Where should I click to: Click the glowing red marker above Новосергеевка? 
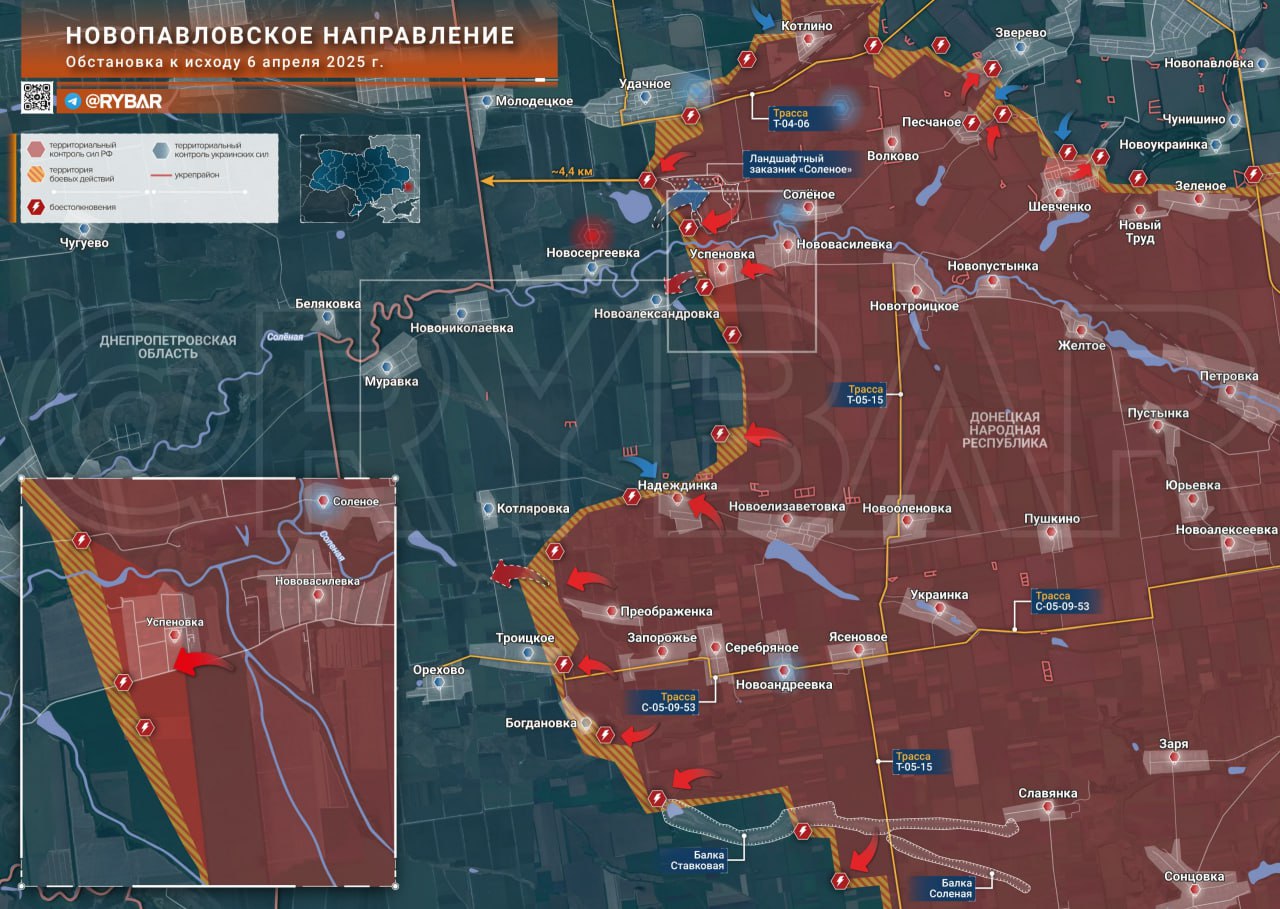[x=592, y=234]
